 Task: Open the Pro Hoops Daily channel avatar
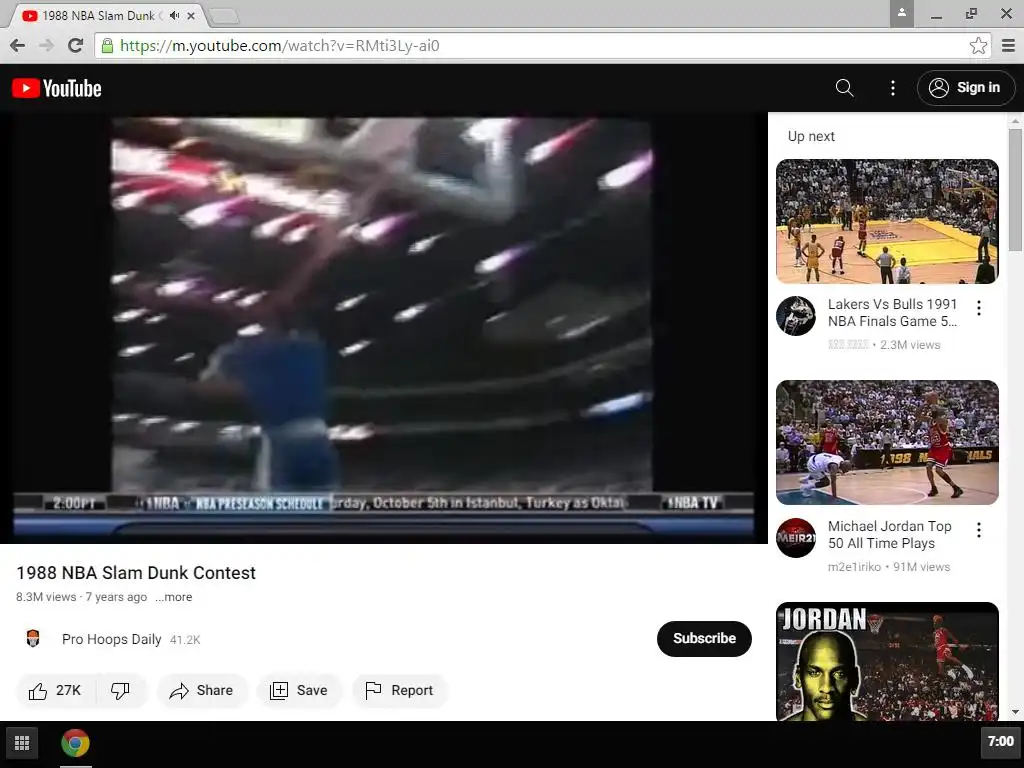point(33,639)
